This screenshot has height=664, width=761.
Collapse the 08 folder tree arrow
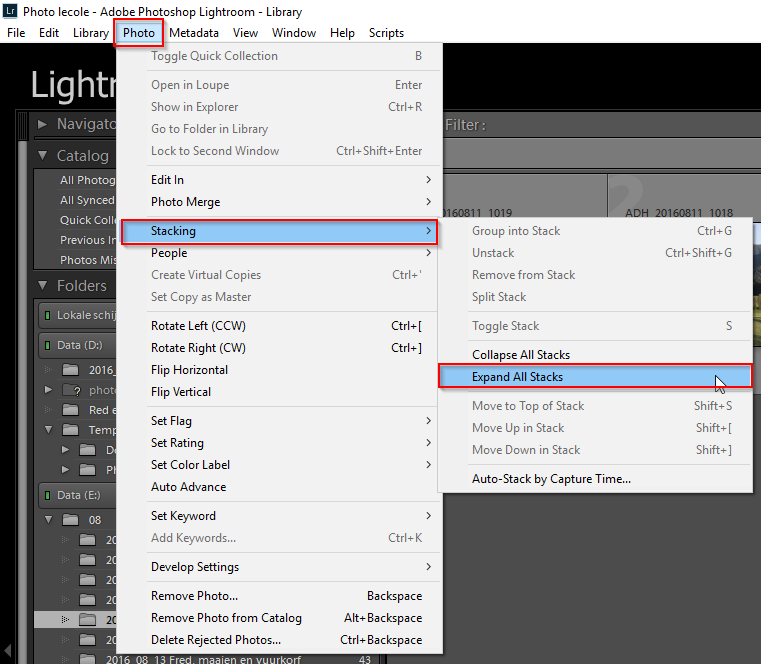tap(47, 520)
